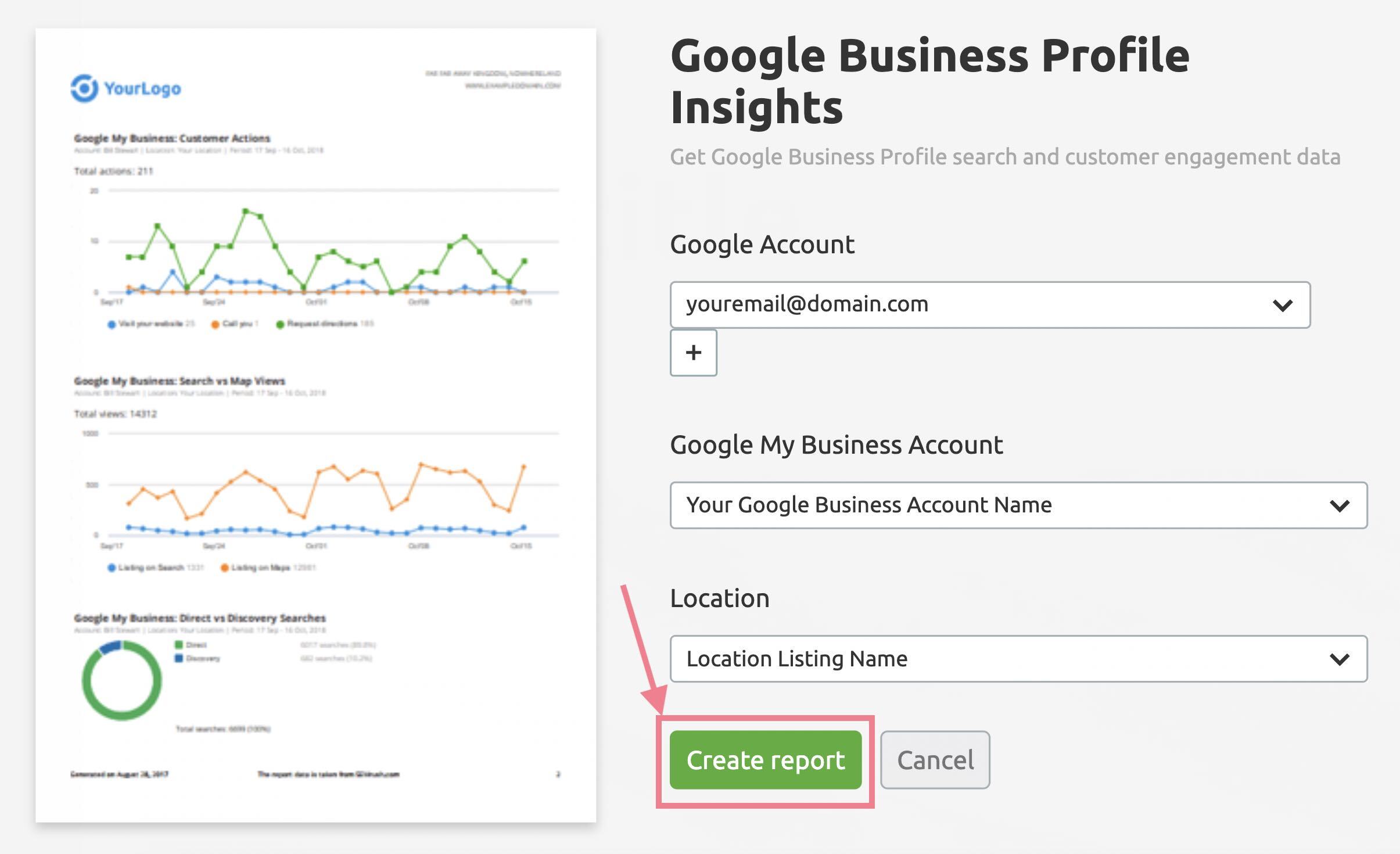Click the Customer Actions chart title in preview

point(172,138)
